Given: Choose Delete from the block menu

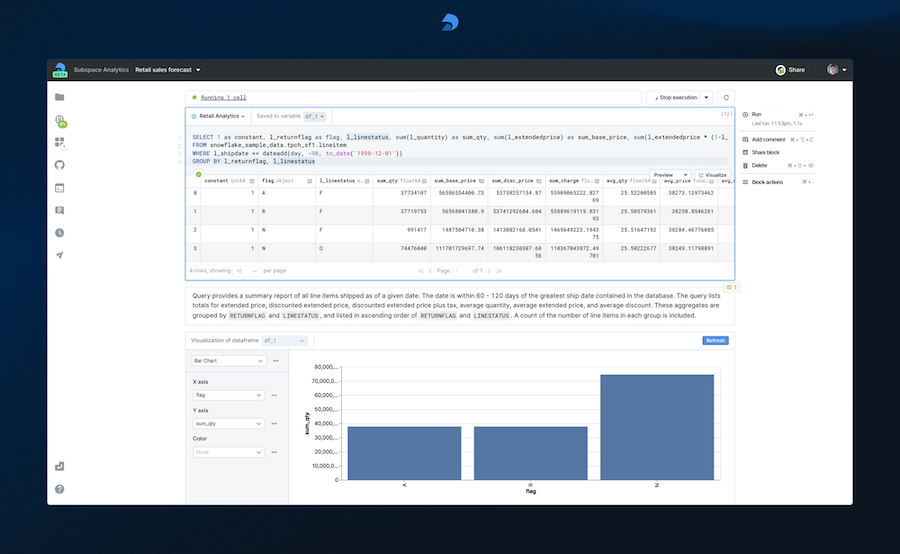Looking at the screenshot, I should point(759,165).
